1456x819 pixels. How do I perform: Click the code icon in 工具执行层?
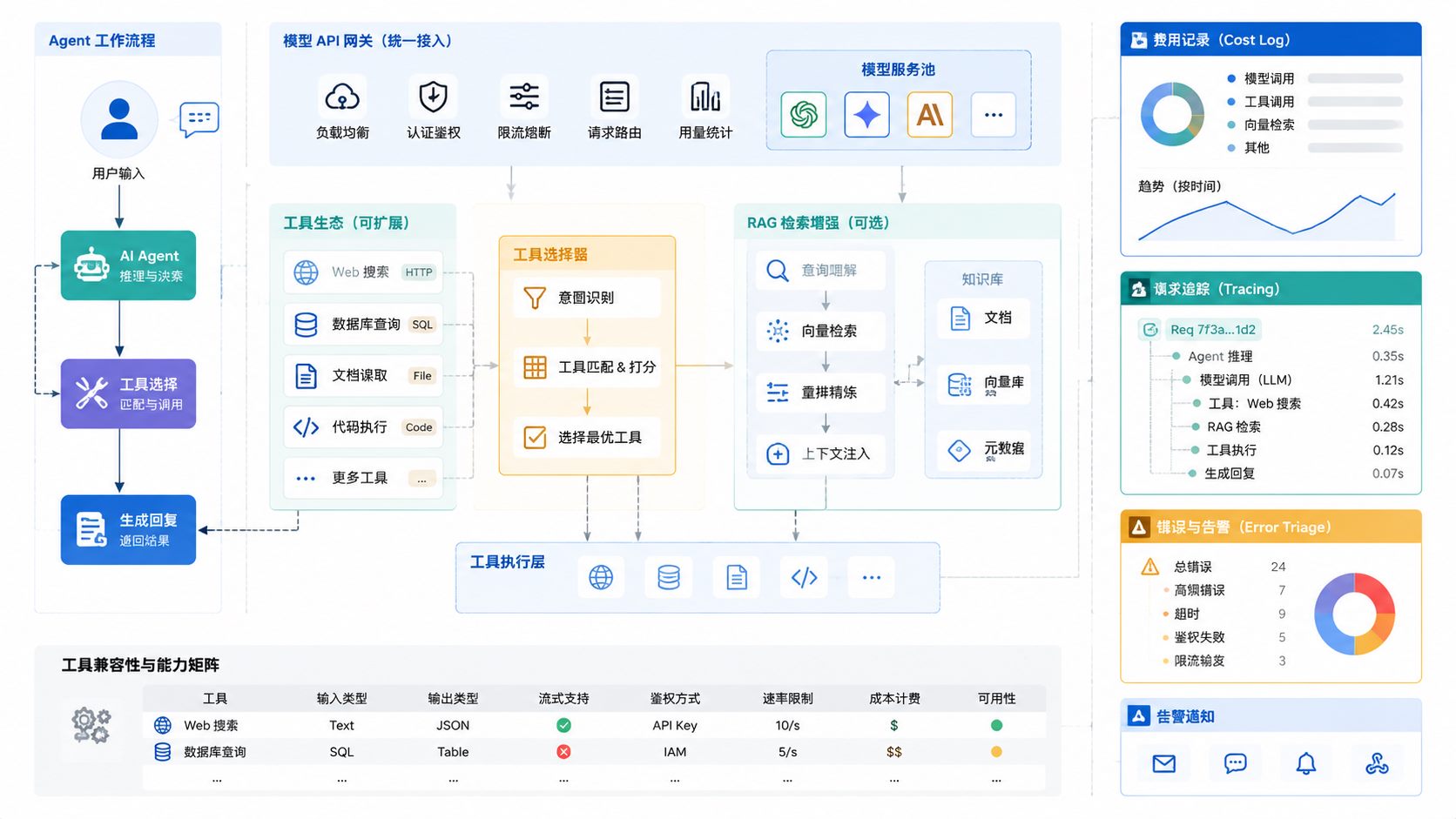pos(804,577)
